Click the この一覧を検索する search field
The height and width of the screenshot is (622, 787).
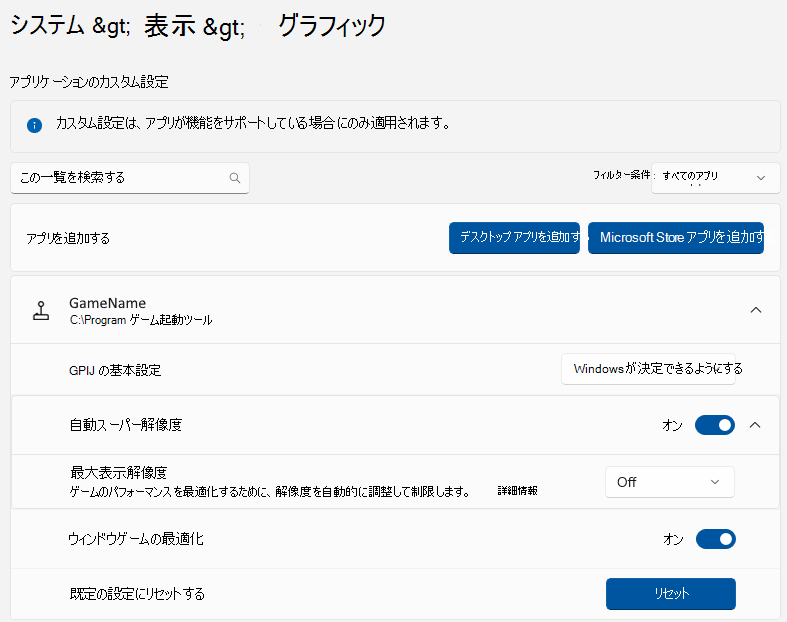pyautogui.click(x=129, y=178)
